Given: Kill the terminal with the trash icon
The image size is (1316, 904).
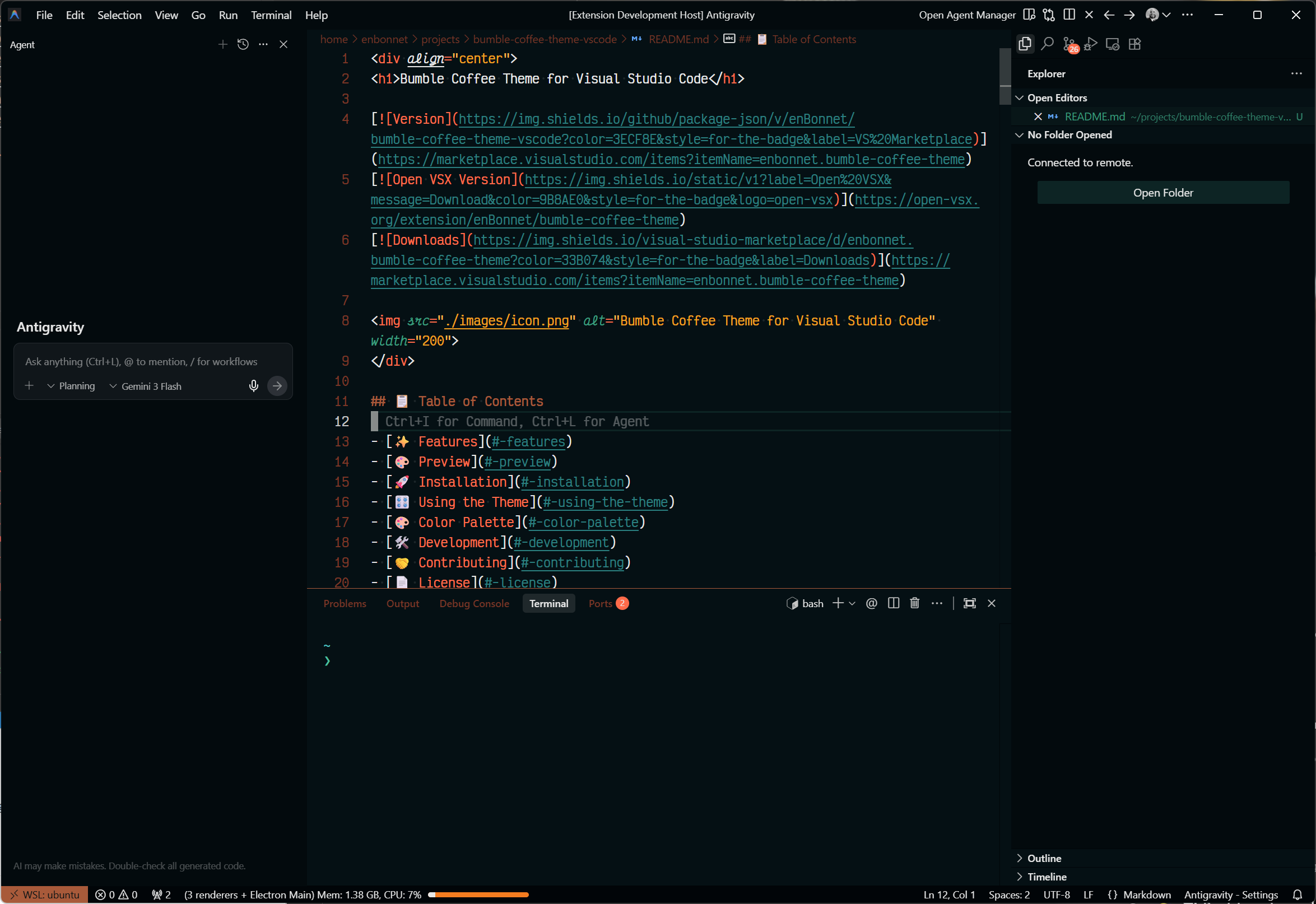Looking at the screenshot, I should [x=915, y=603].
